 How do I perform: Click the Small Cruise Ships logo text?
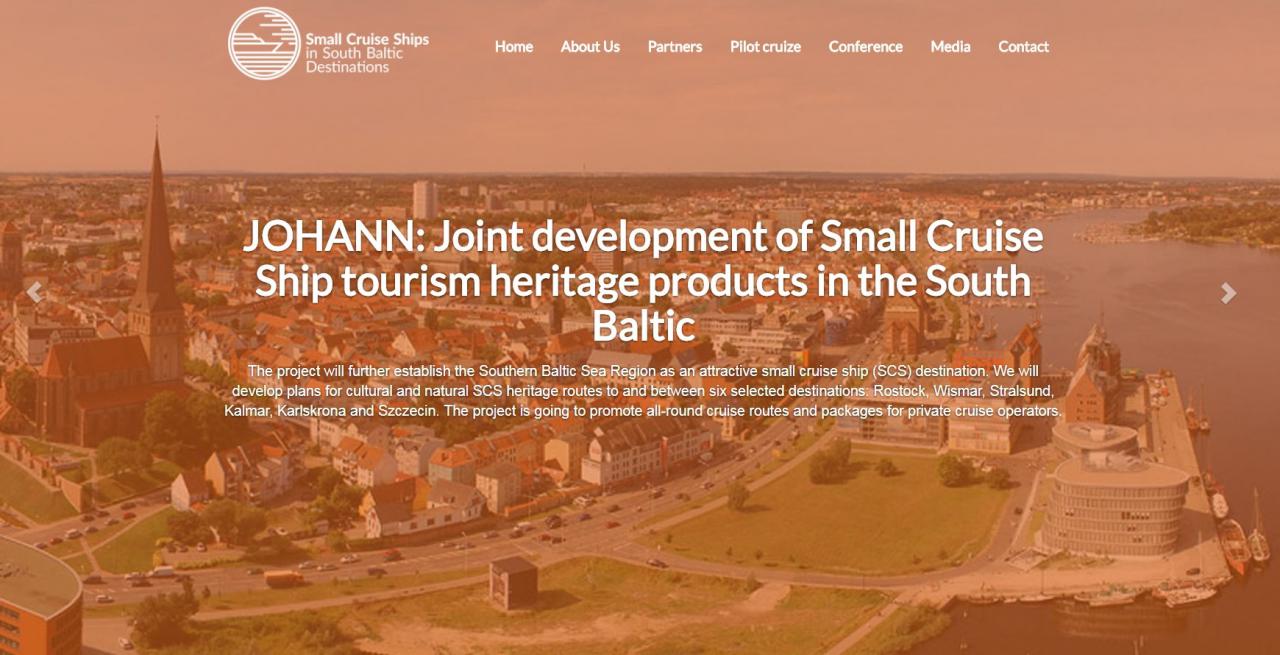367,53
